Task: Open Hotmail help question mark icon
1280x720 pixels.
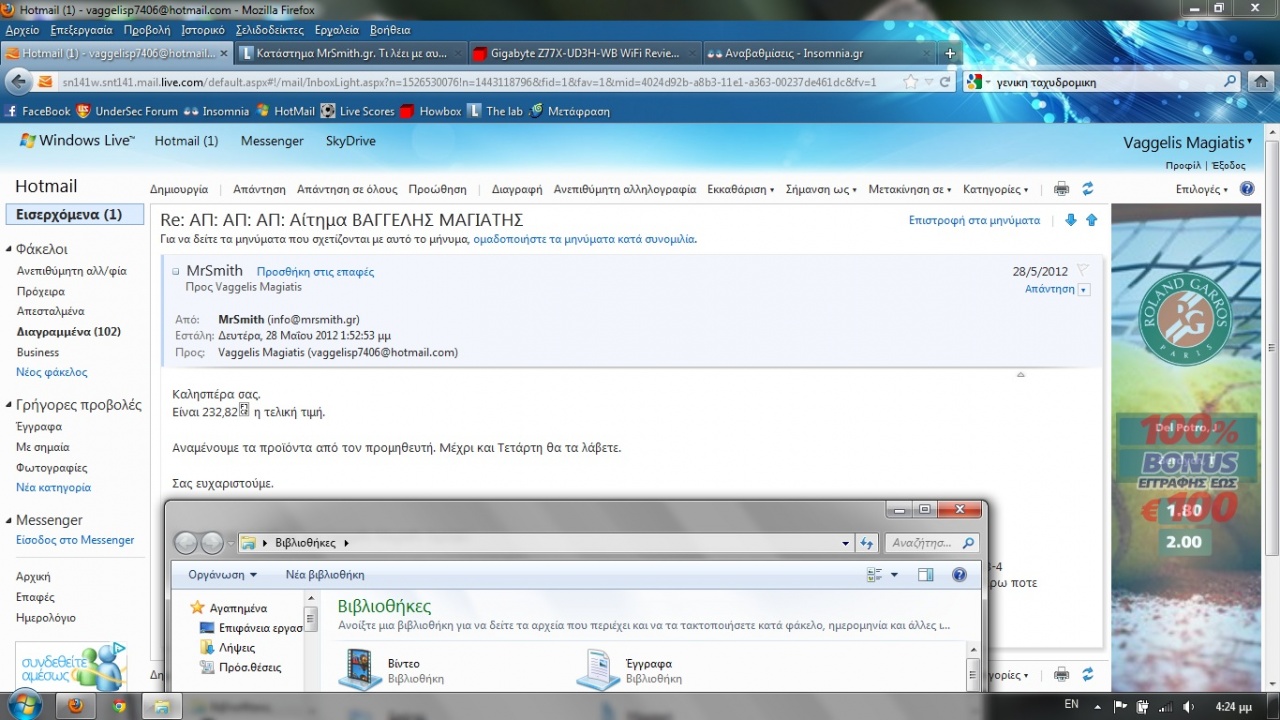Action: pyautogui.click(x=1247, y=189)
